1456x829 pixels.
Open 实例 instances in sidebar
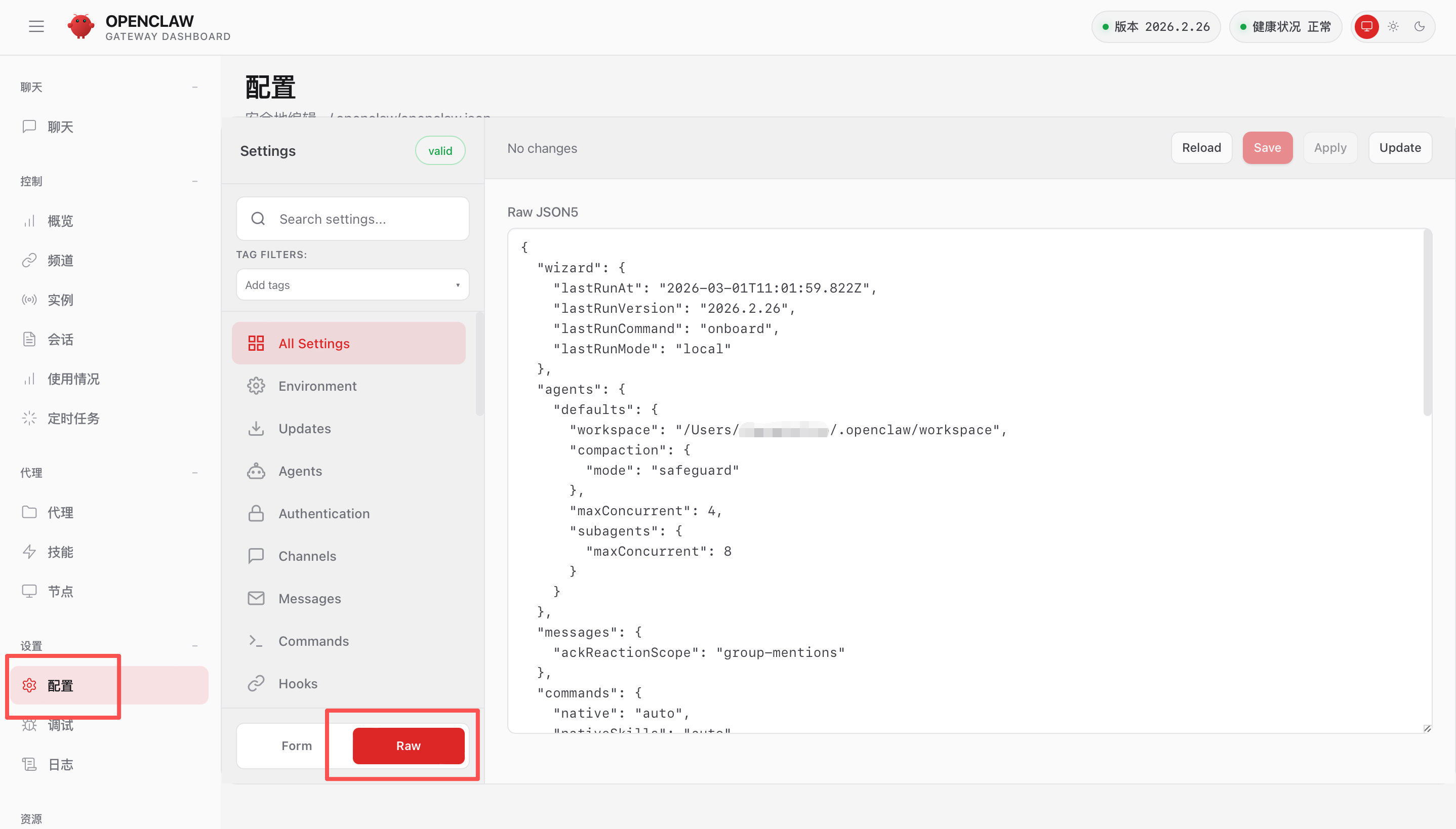click(x=60, y=300)
